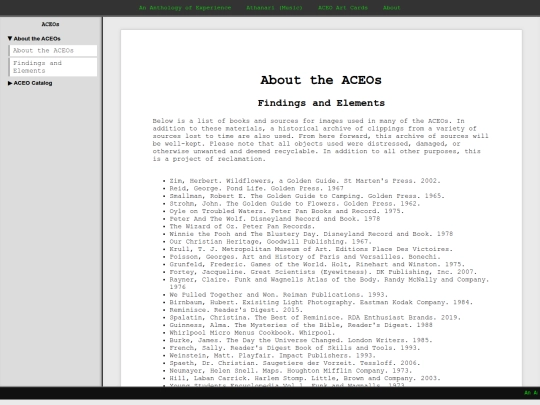The height and width of the screenshot is (405, 540).
Task: Click the About the ACEOs page heading
Action: coord(321,80)
